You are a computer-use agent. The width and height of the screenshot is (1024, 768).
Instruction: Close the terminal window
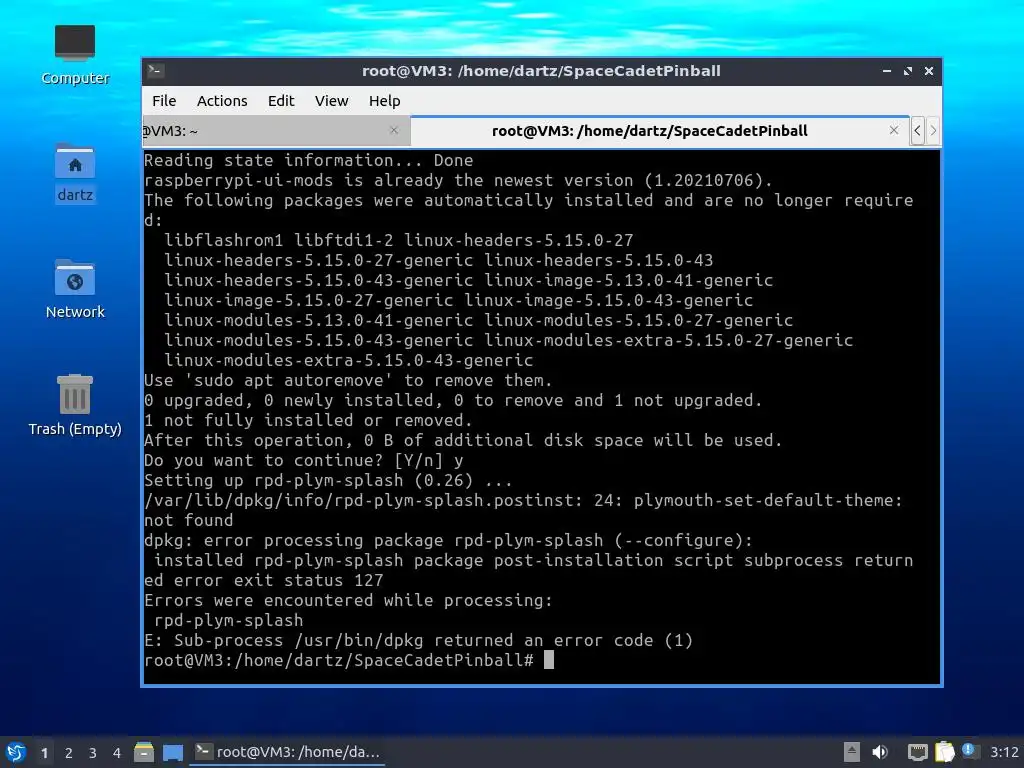click(929, 71)
